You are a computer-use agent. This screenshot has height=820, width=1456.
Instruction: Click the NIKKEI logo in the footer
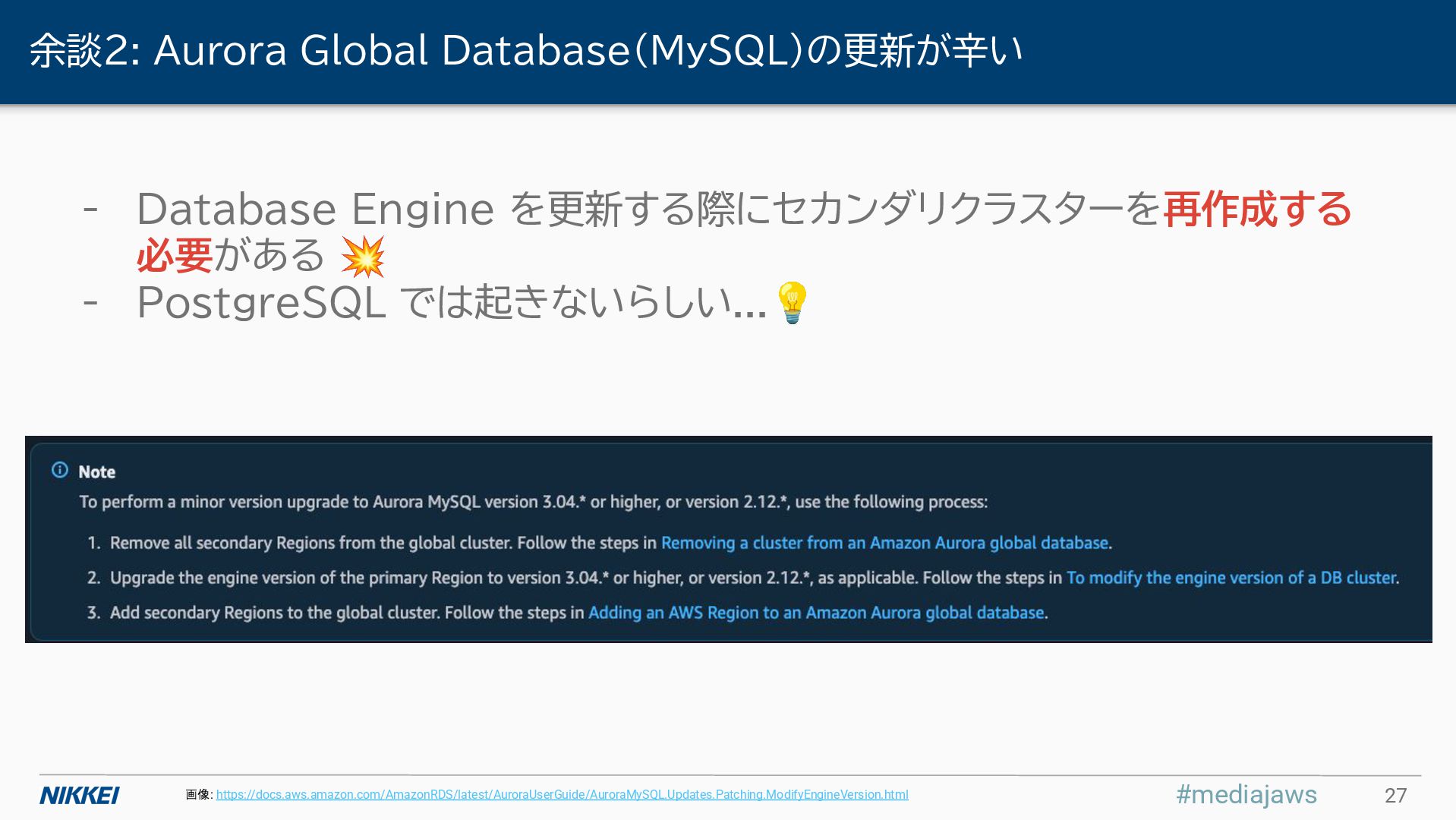80,796
